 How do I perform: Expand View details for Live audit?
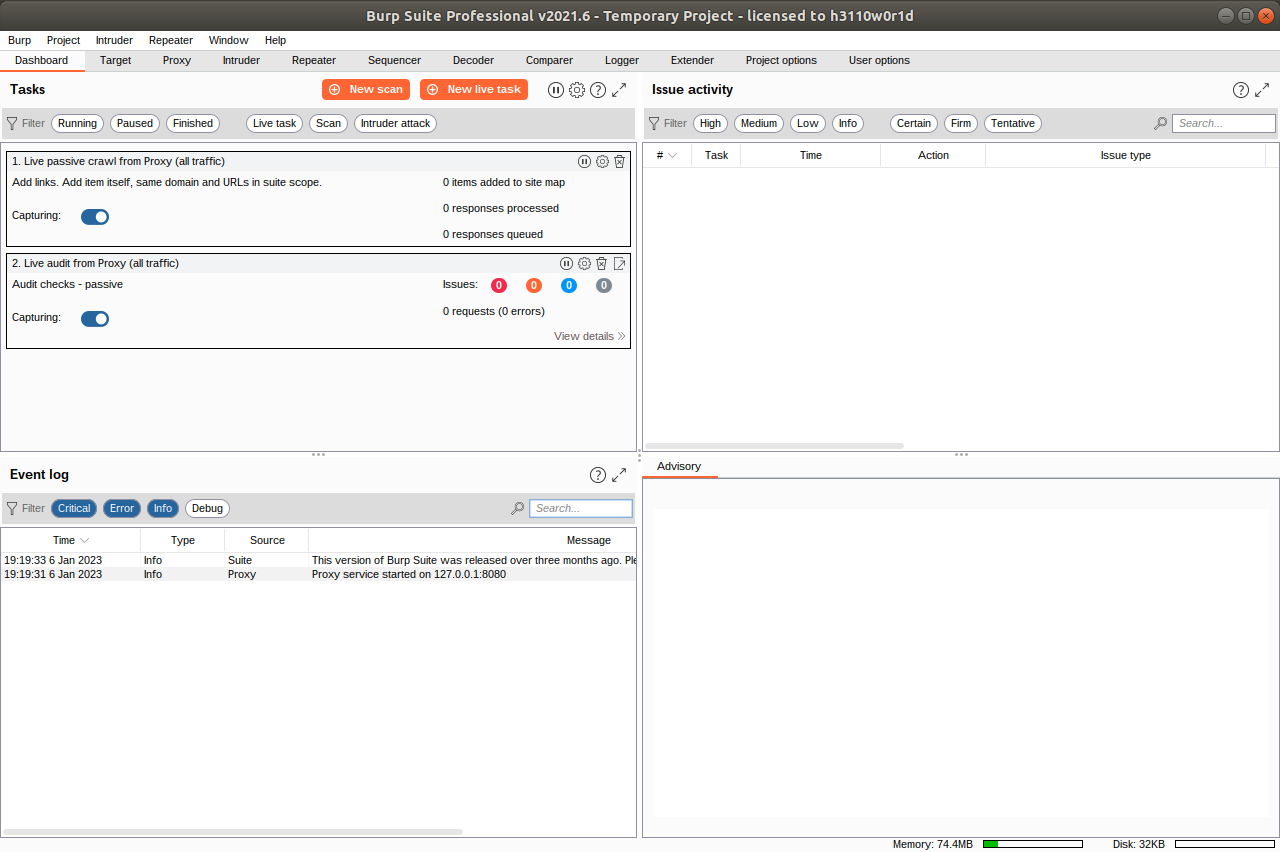[590, 337]
